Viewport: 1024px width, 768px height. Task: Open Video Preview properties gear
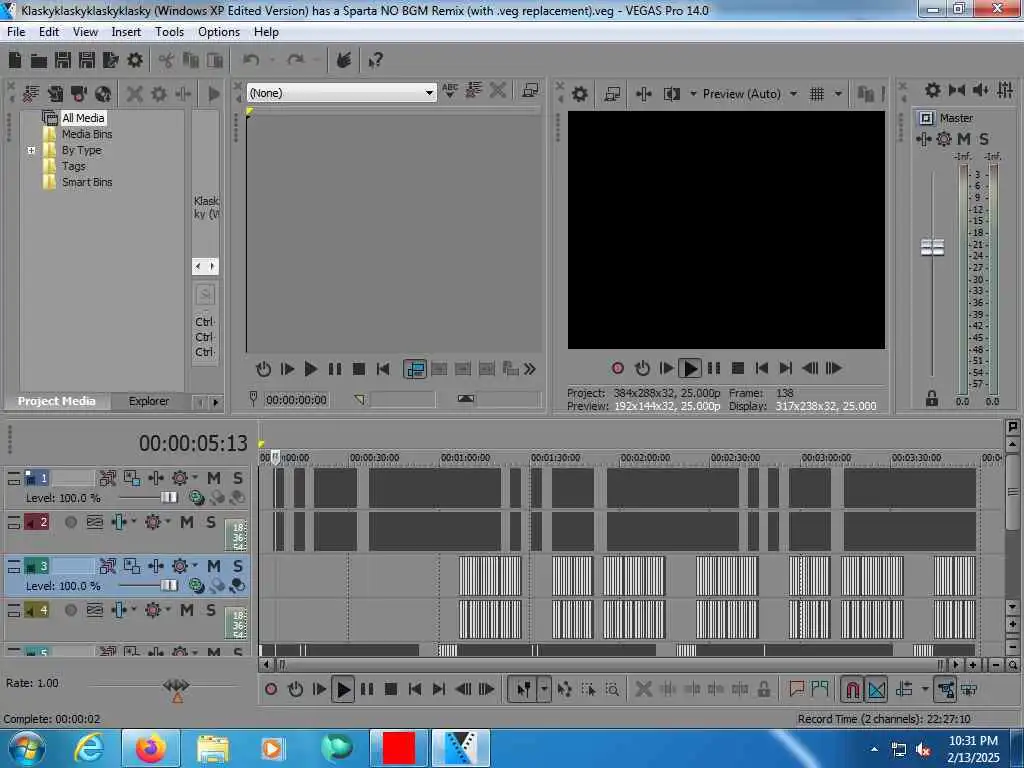pyautogui.click(x=579, y=94)
